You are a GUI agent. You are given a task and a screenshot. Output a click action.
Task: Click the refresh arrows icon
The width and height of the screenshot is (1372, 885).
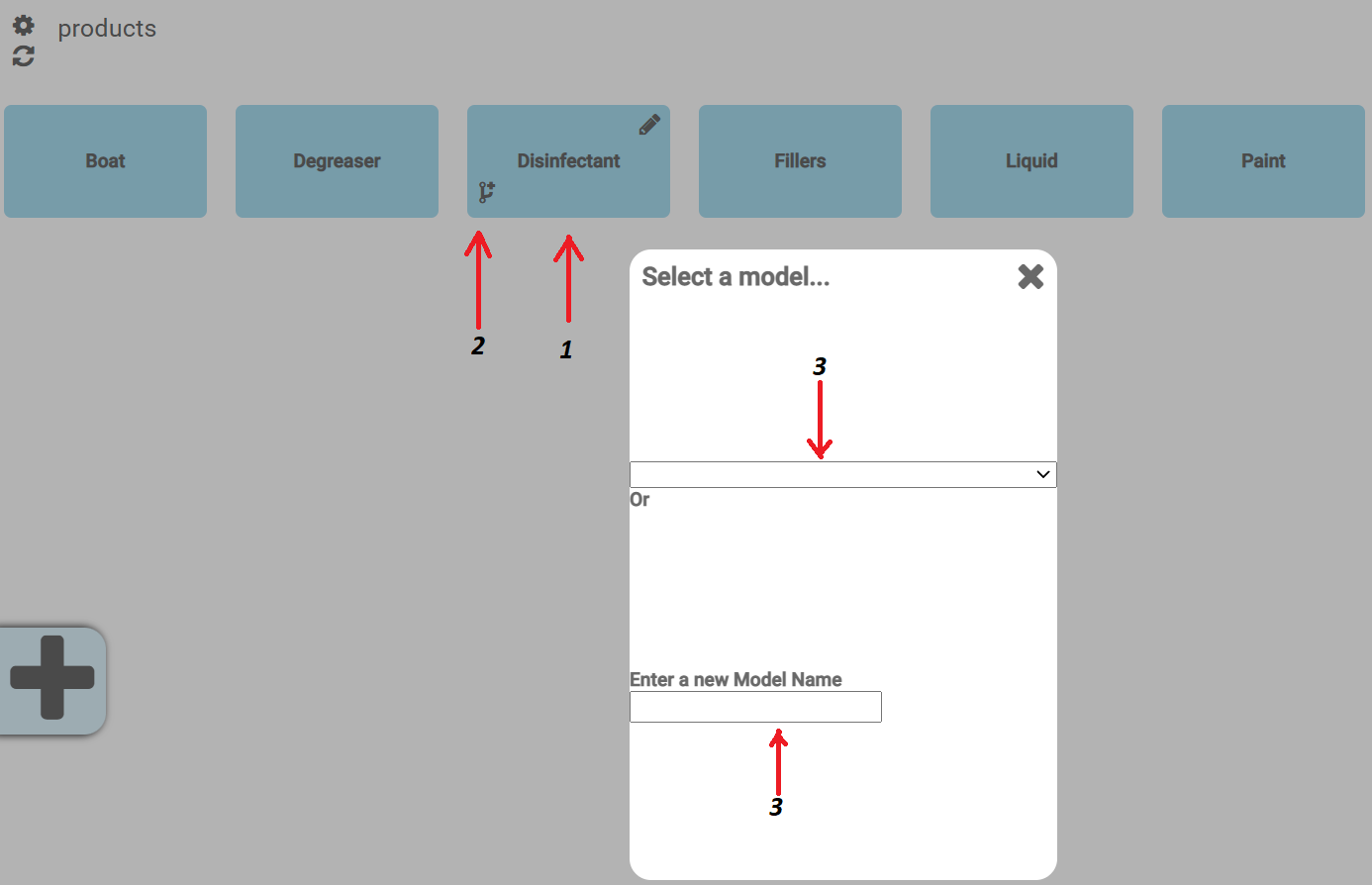(24, 56)
